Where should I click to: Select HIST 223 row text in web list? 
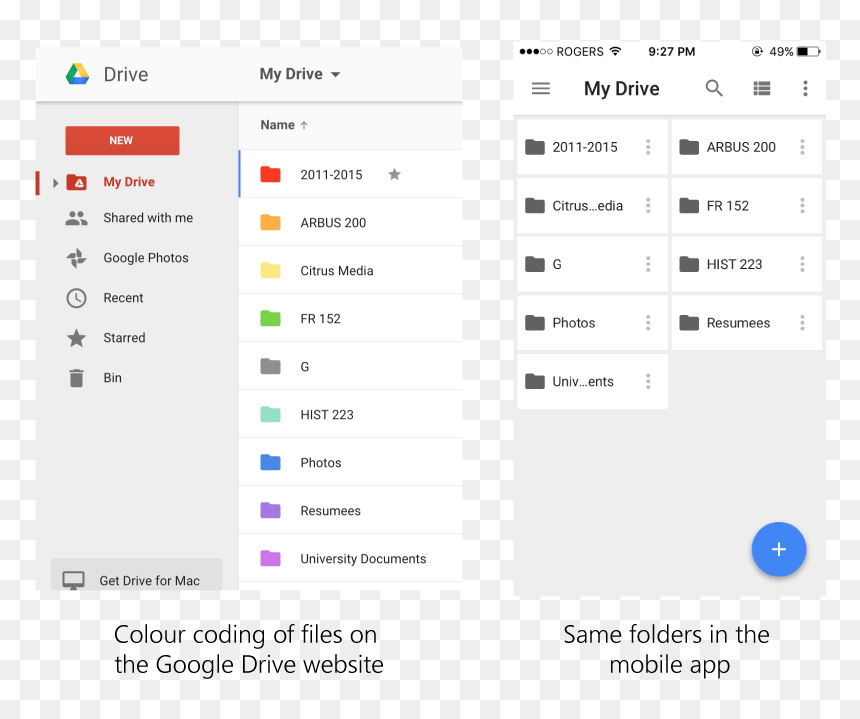(x=327, y=415)
